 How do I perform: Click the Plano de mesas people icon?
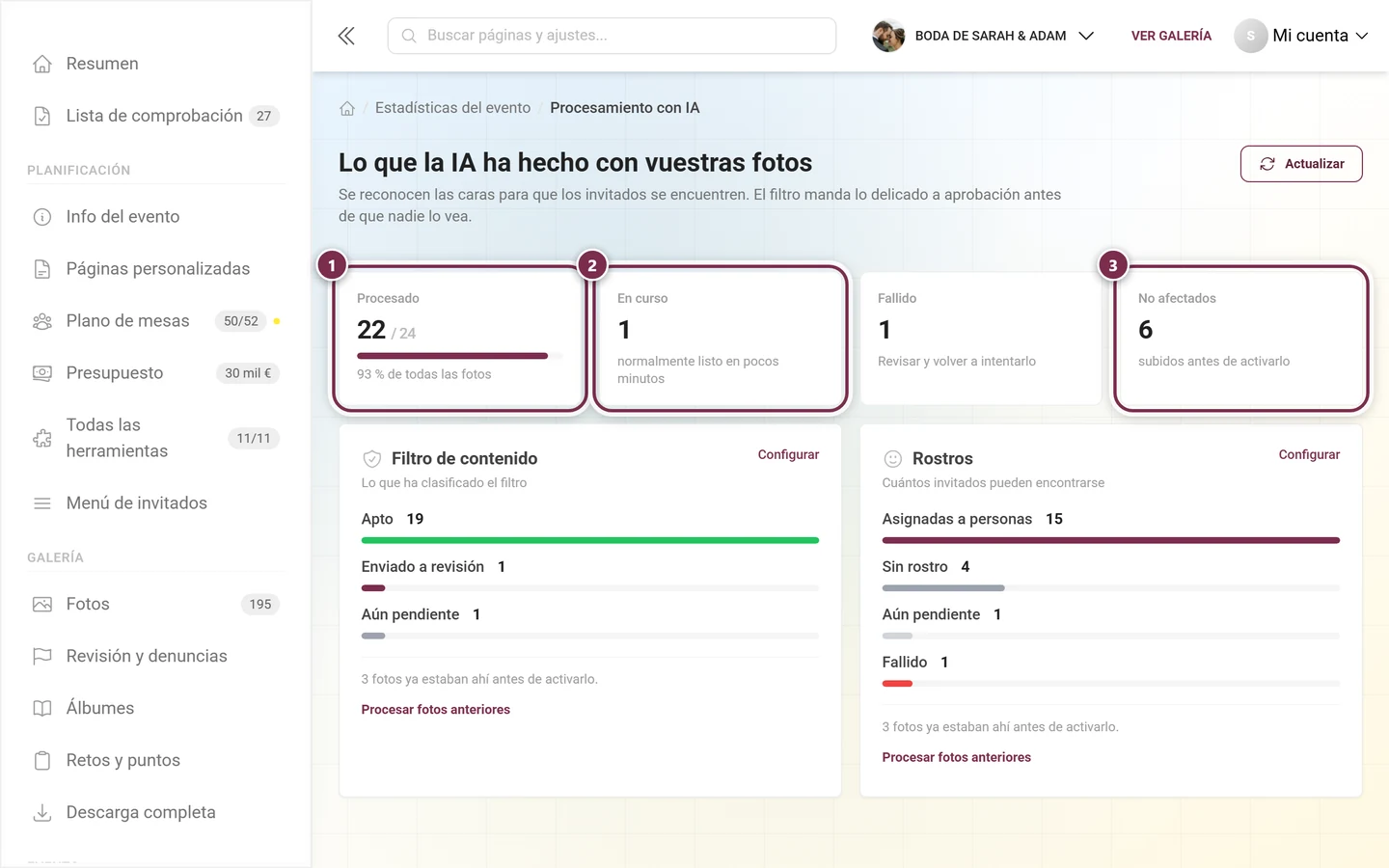[x=42, y=321]
